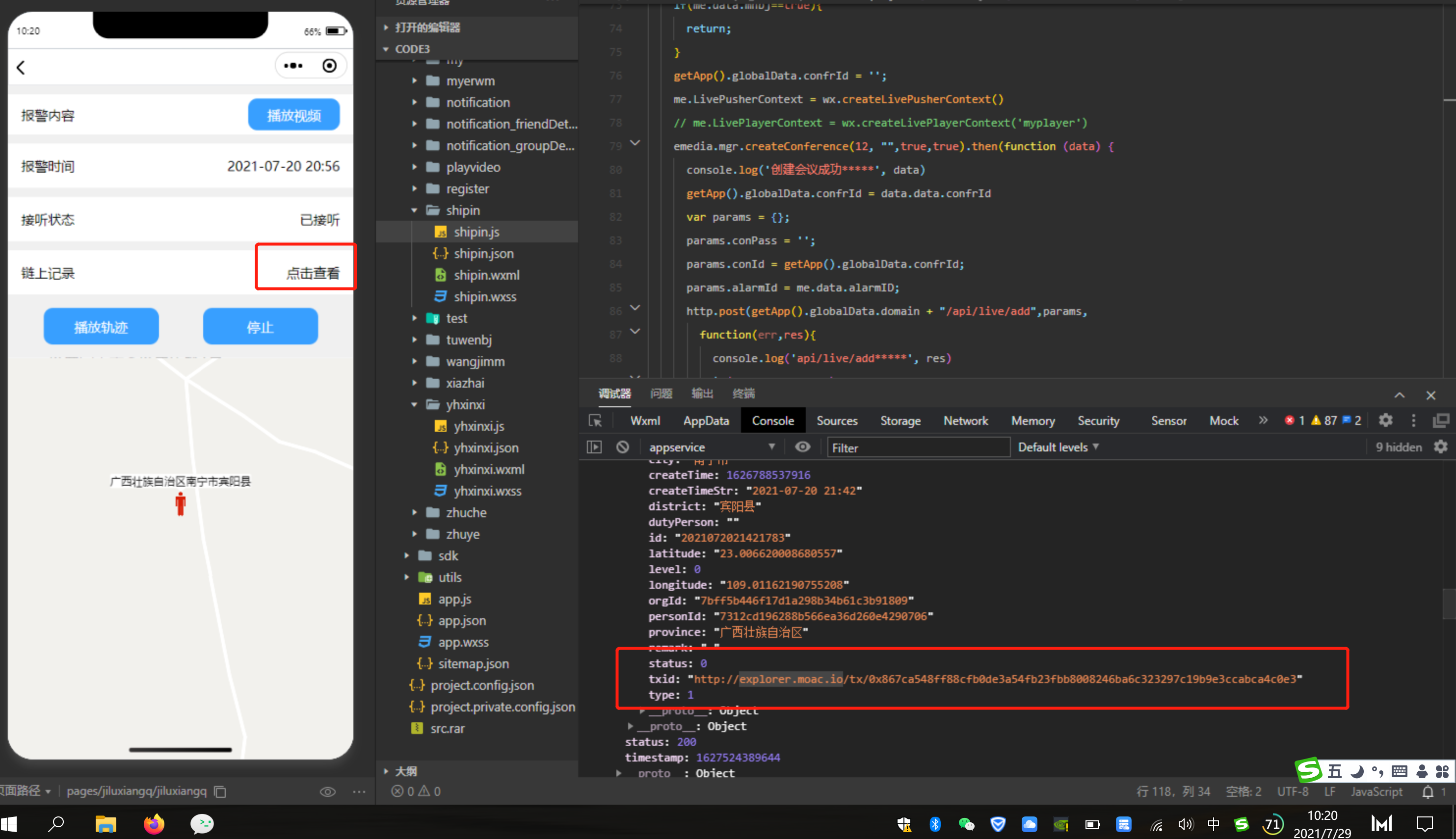1456x839 pixels.
Task: Collapse the debugger panel with the up chevron
Action: pyautogui.click(x=1399, y=395)
